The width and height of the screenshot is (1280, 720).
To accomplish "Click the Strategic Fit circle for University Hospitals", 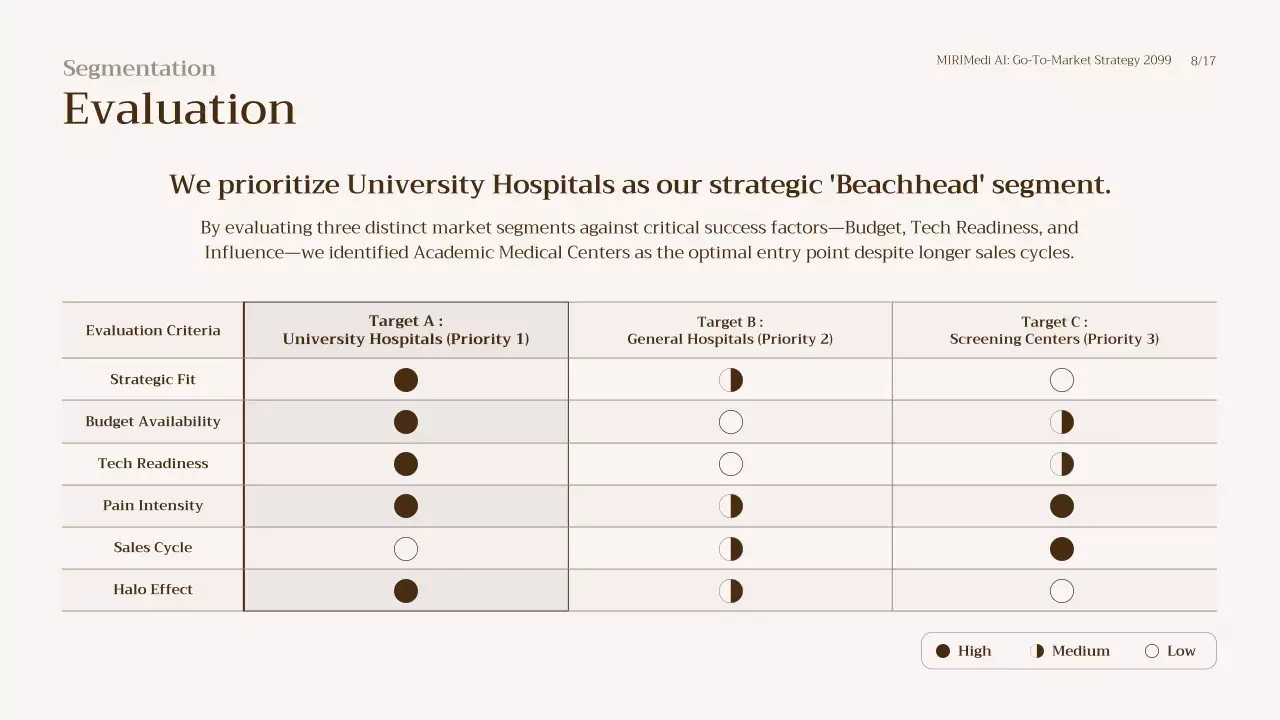I will (406, 380).
